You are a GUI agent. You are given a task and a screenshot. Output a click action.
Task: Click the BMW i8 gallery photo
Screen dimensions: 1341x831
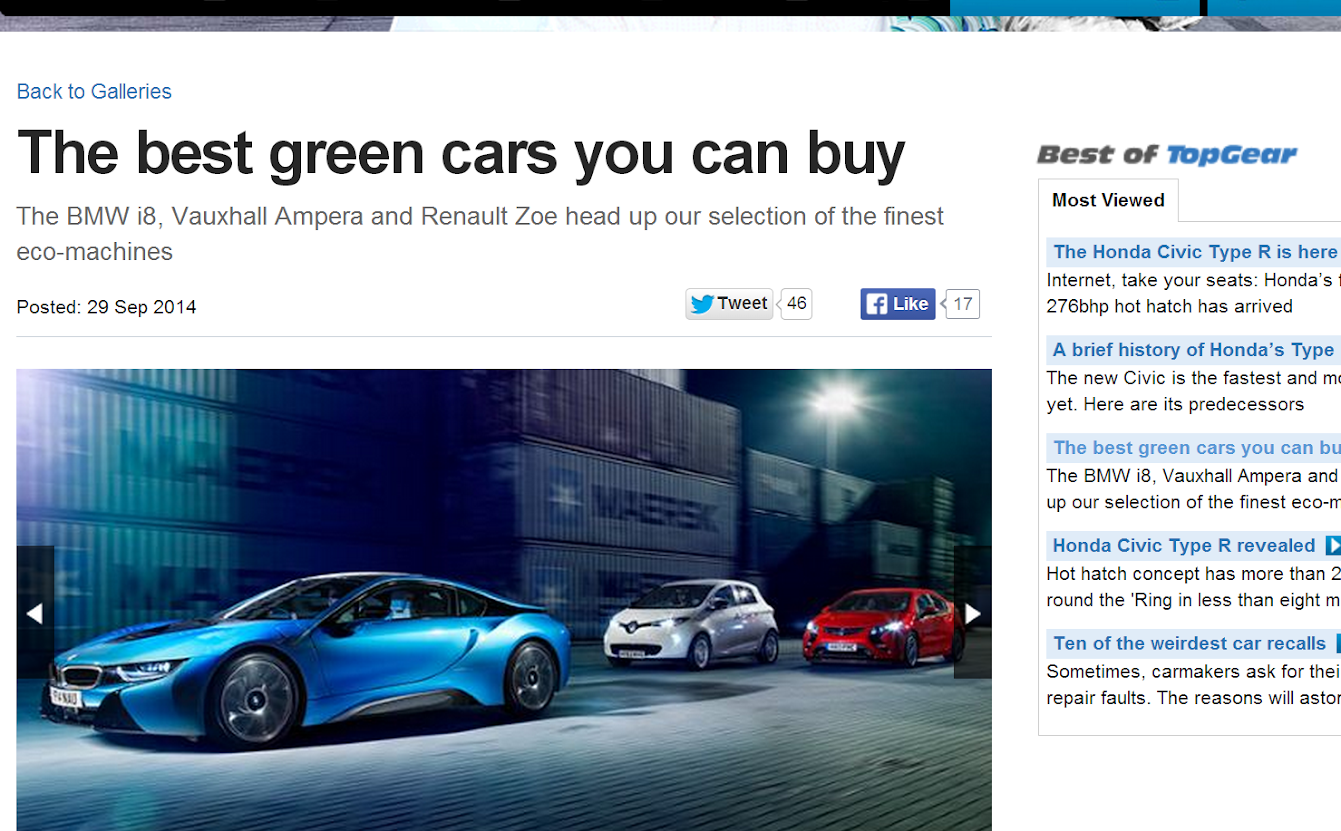coord(504,600)
